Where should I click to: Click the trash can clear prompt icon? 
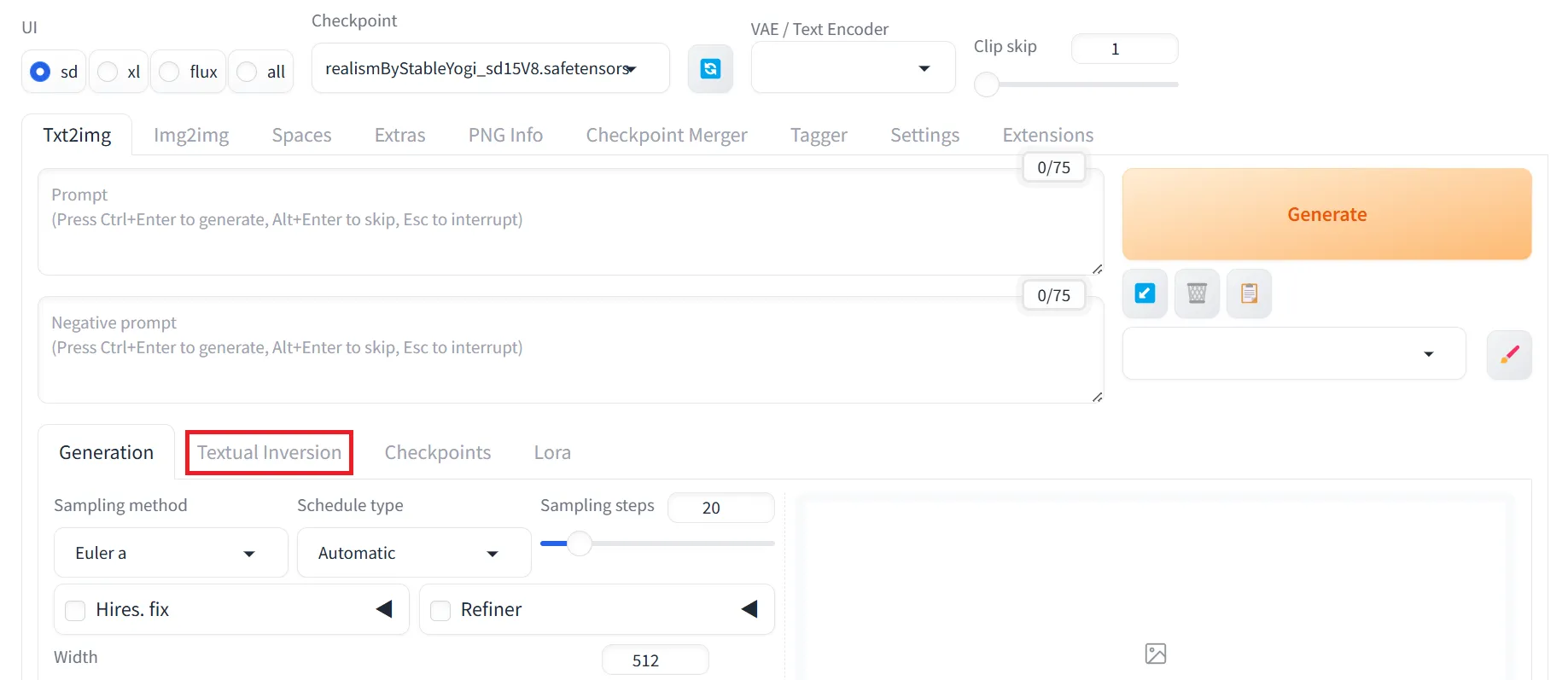(1197, 294)
